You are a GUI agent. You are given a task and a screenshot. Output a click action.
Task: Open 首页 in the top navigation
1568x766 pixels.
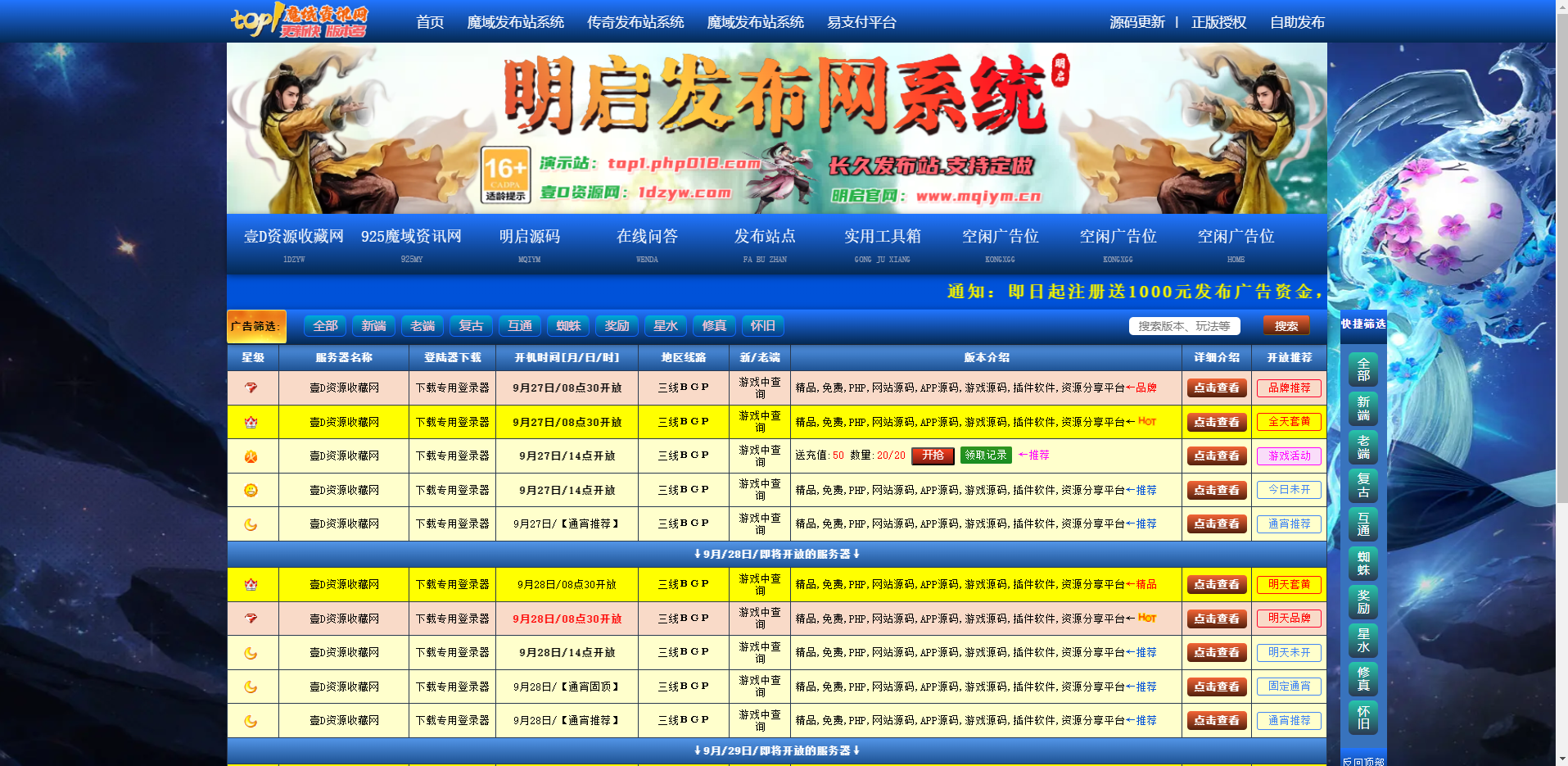pos(430,22)
